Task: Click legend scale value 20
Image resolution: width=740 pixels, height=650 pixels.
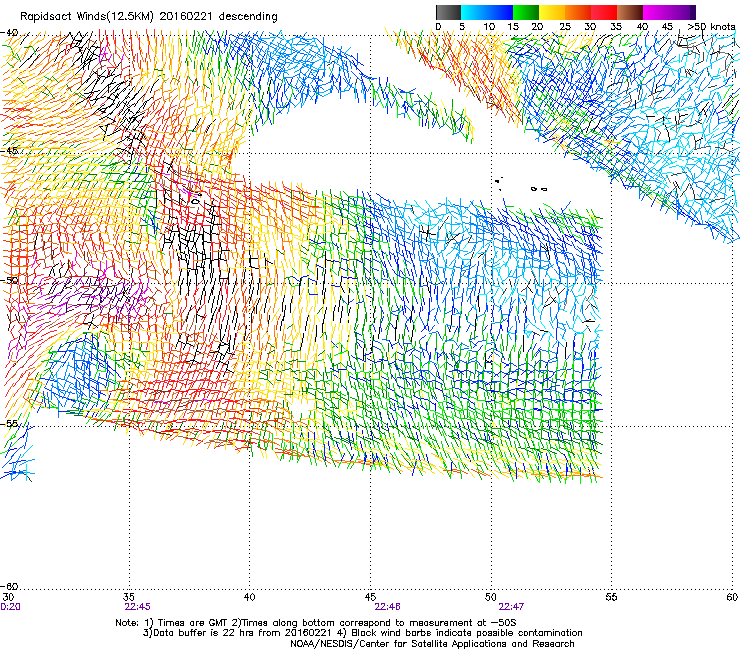Action: pos(537,27)
